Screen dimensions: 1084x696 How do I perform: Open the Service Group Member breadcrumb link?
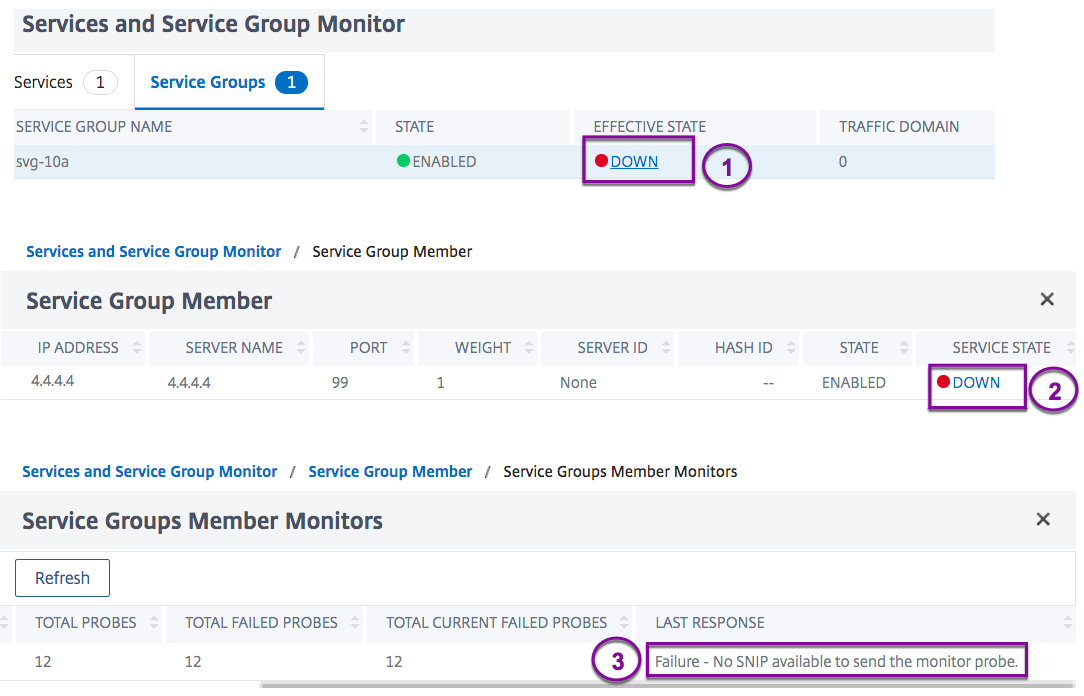390,471
